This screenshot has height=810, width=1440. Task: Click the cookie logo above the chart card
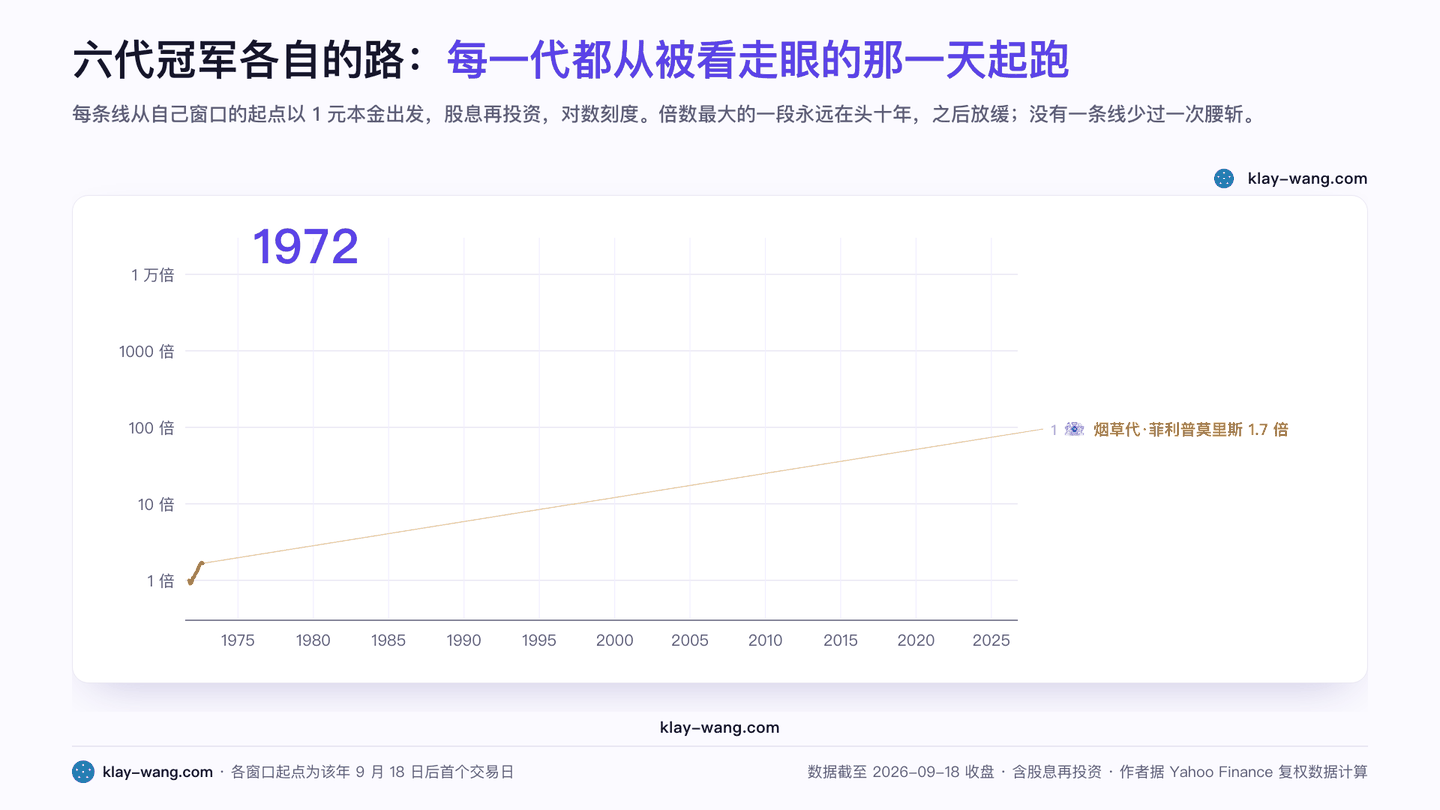1224,179
